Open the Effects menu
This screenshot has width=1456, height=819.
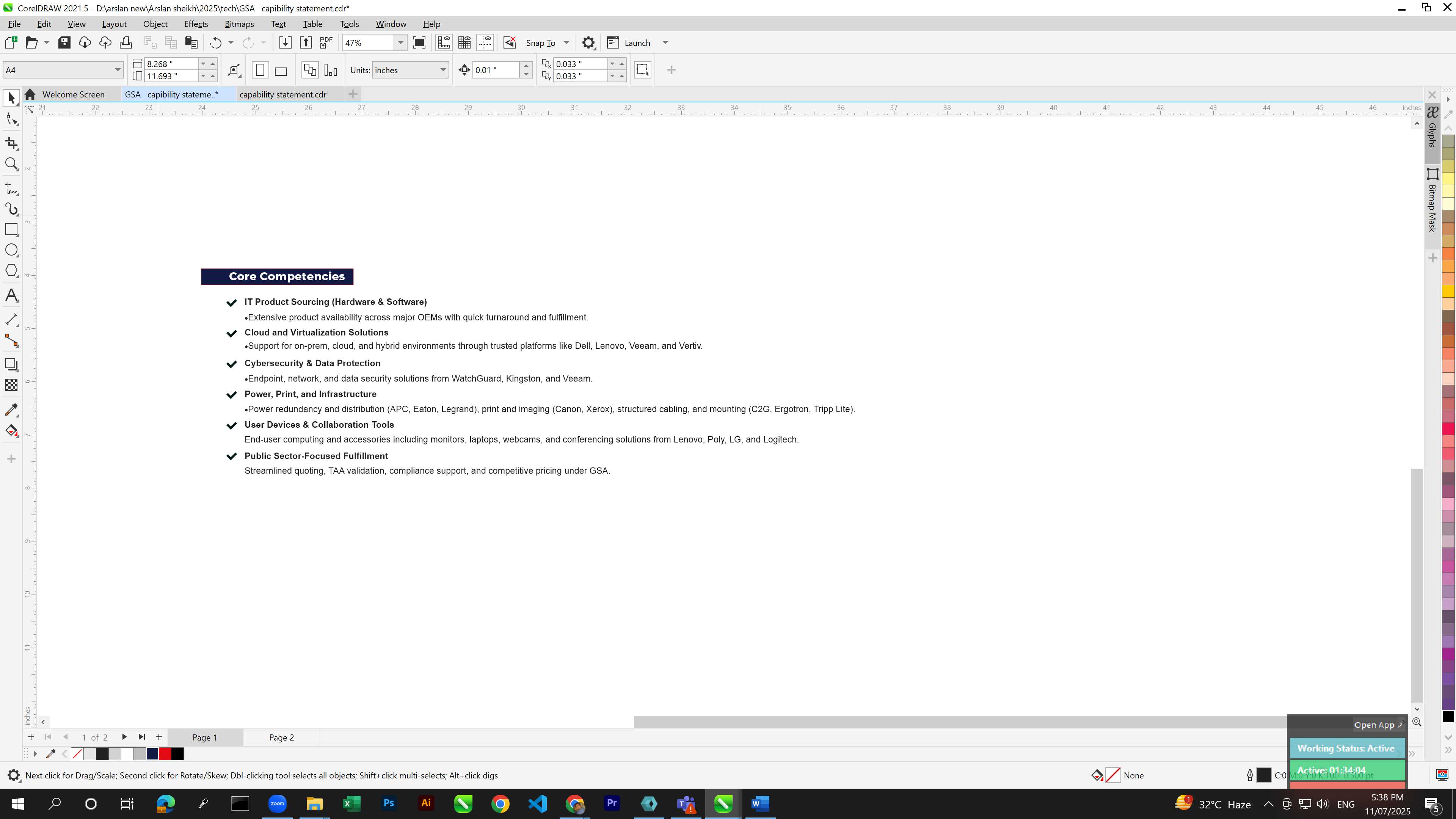pyautogui.click(x=196, y=24)
